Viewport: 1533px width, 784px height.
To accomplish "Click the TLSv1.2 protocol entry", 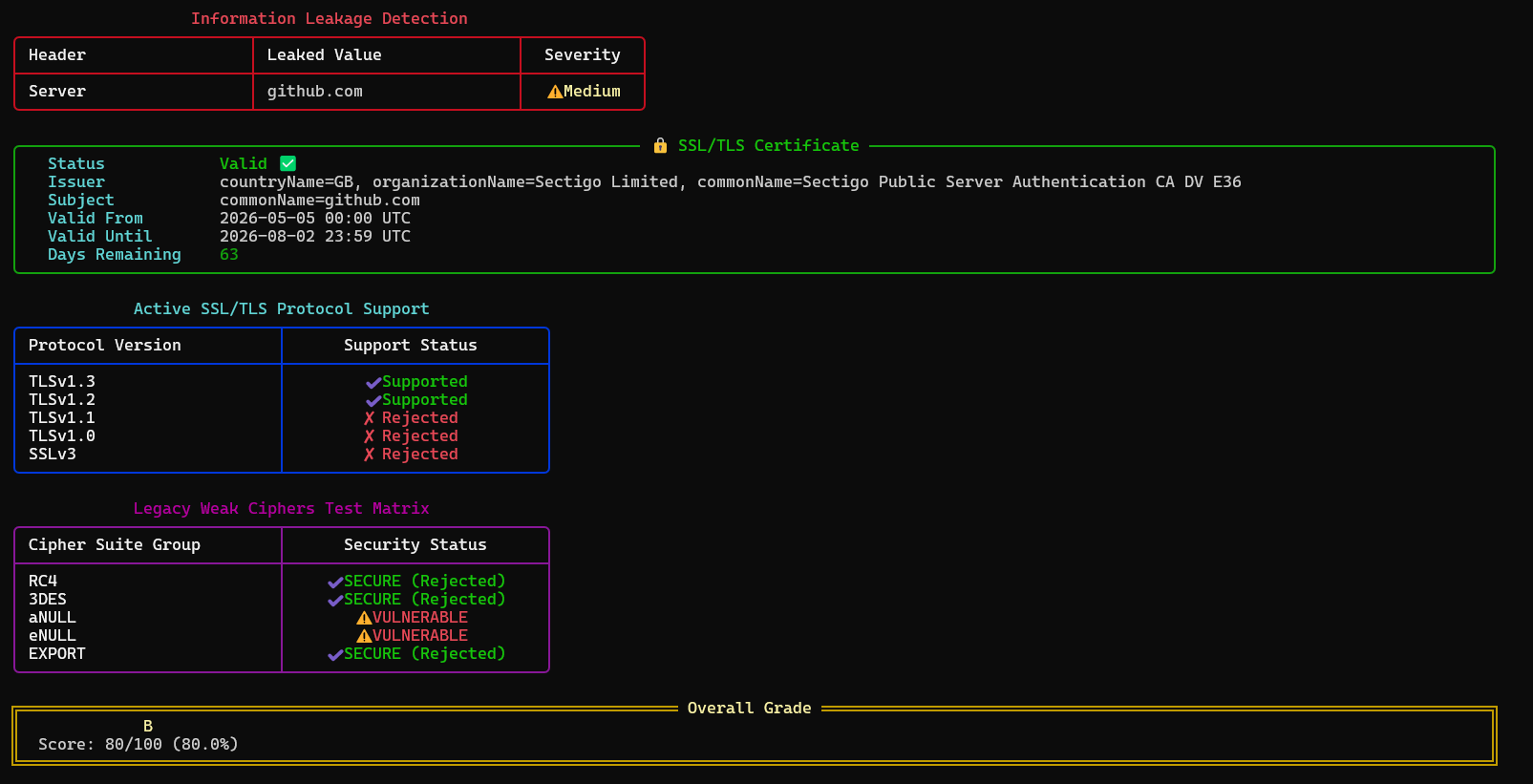I will (x=62, y=399).
